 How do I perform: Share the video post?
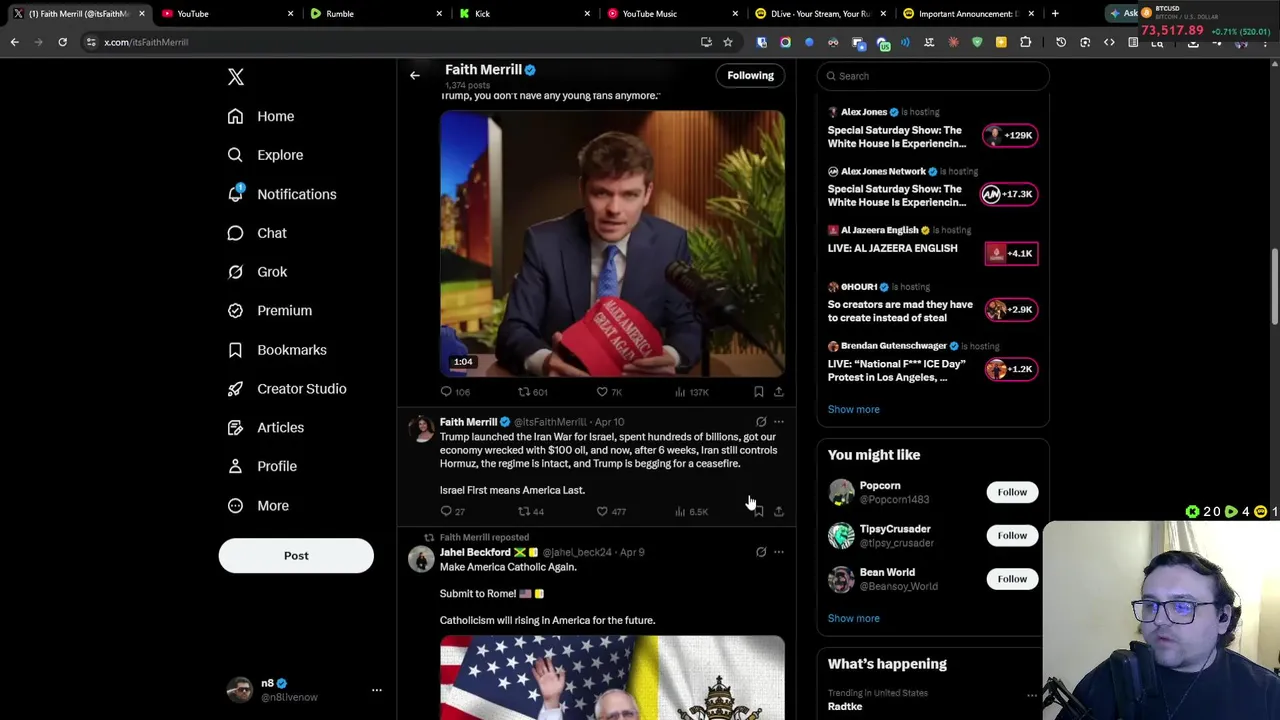point(779,392)
